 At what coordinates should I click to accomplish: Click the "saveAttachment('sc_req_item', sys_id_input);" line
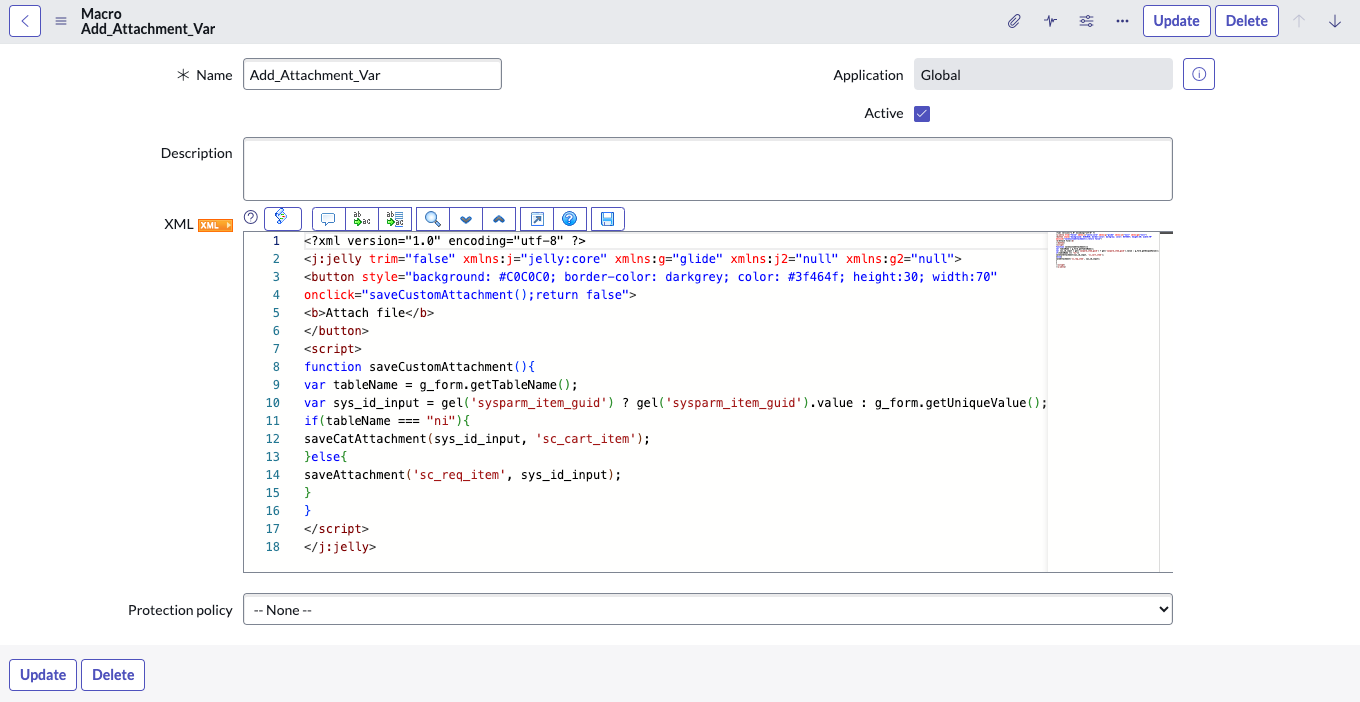[463, 475]
